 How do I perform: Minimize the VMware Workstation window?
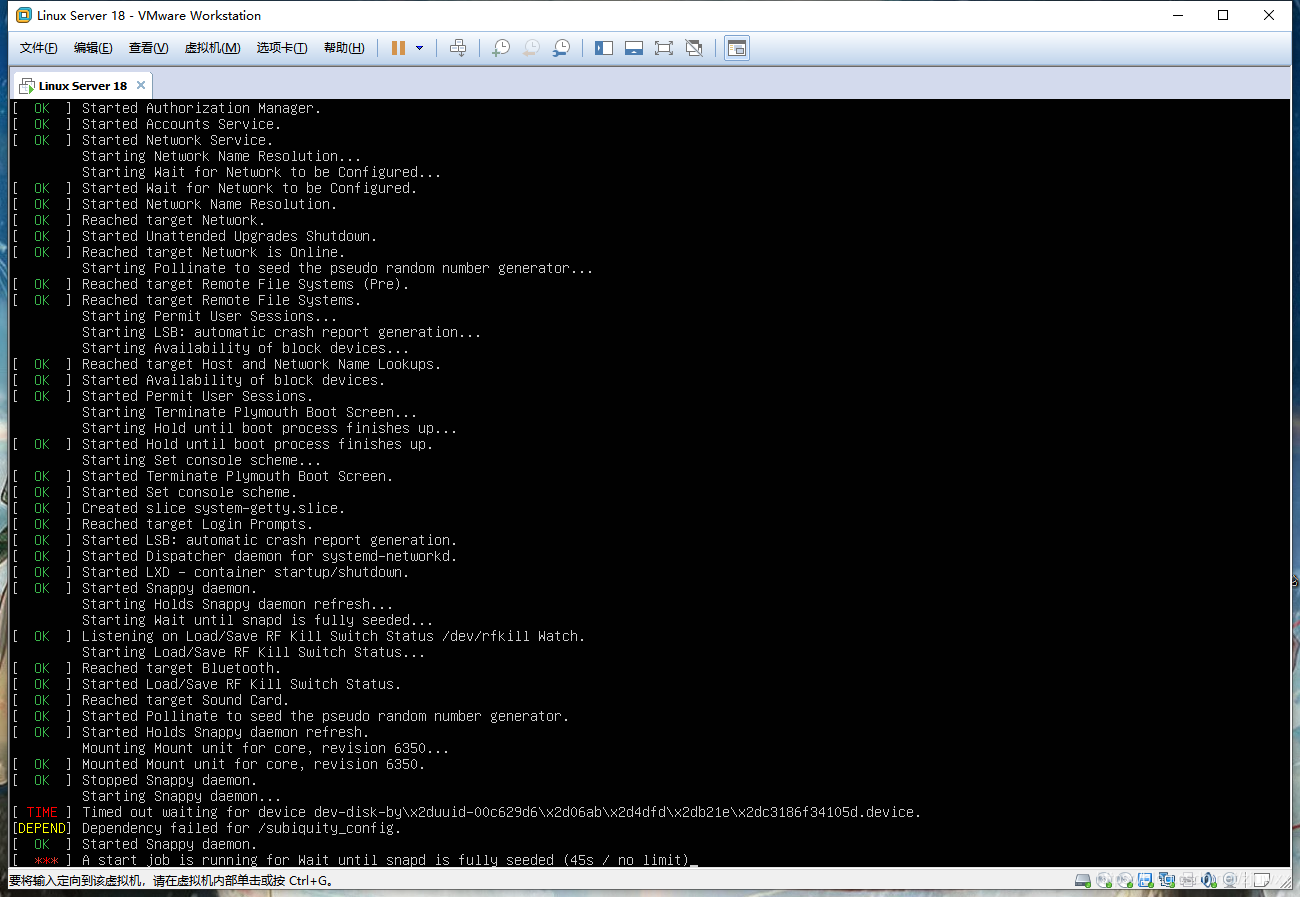[1177, 15]
